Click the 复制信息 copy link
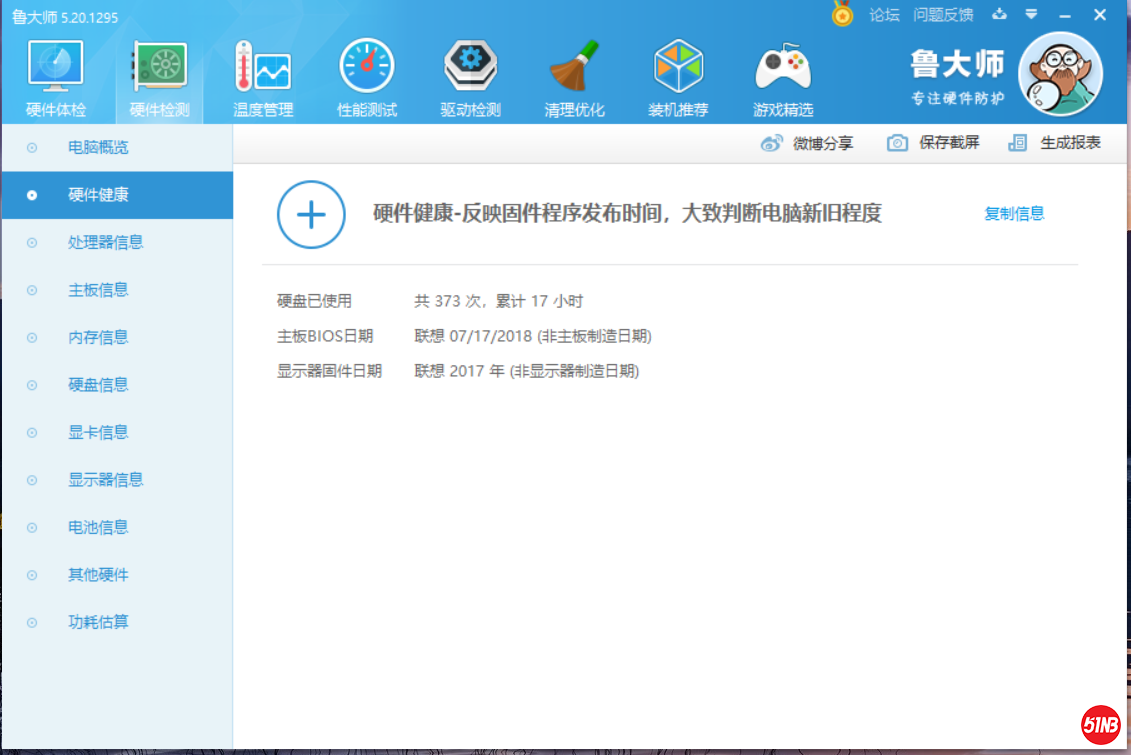 (1014, 213)
